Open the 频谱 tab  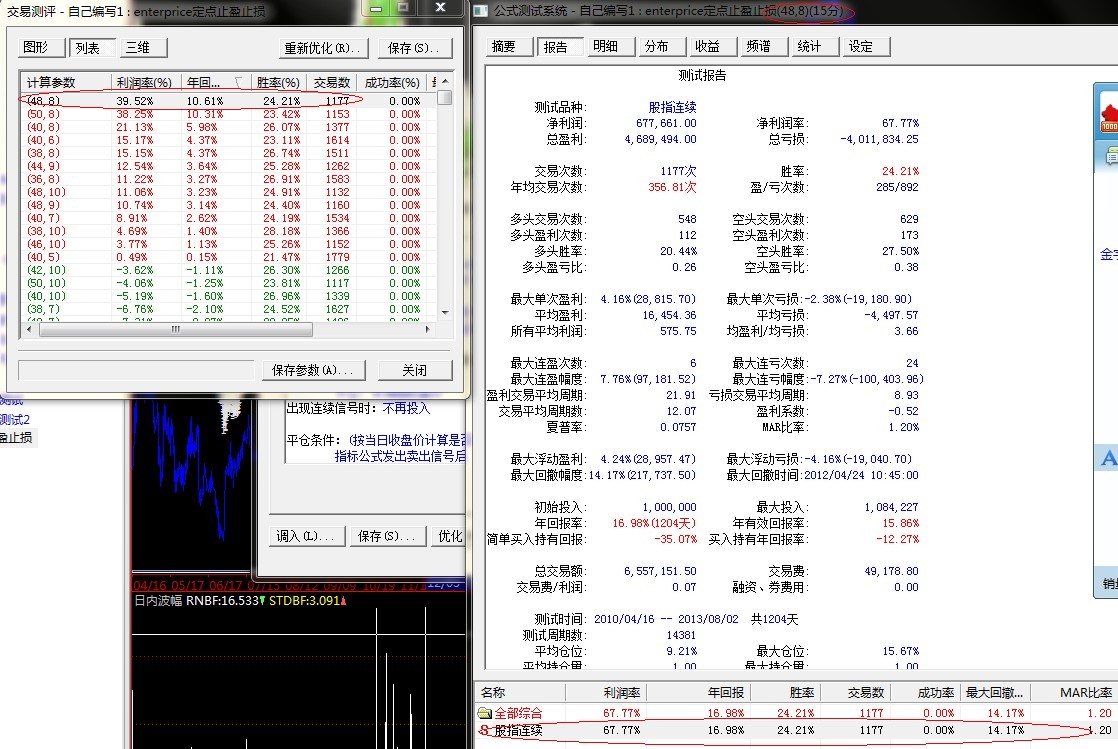(x=758, y=46)
